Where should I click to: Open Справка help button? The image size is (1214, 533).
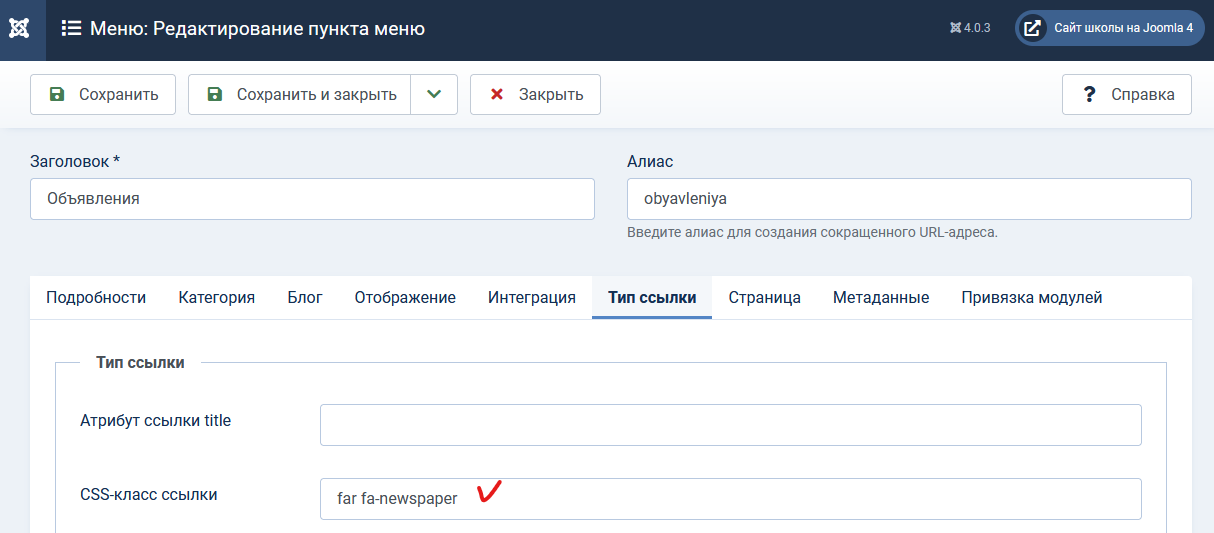click(1127, 95)
